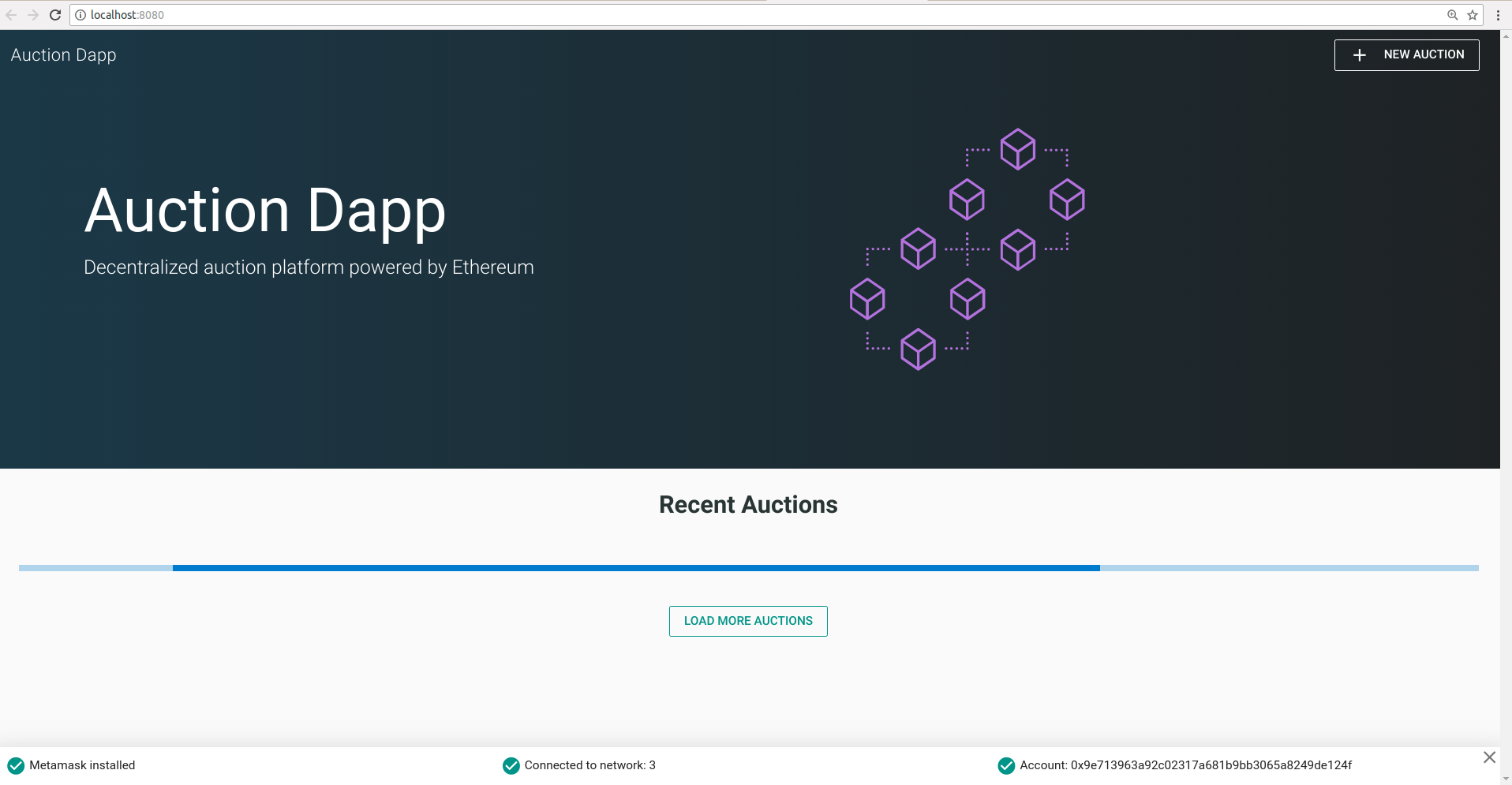
Task: Click the page info icon in the address bar
Action: (80, 14)
